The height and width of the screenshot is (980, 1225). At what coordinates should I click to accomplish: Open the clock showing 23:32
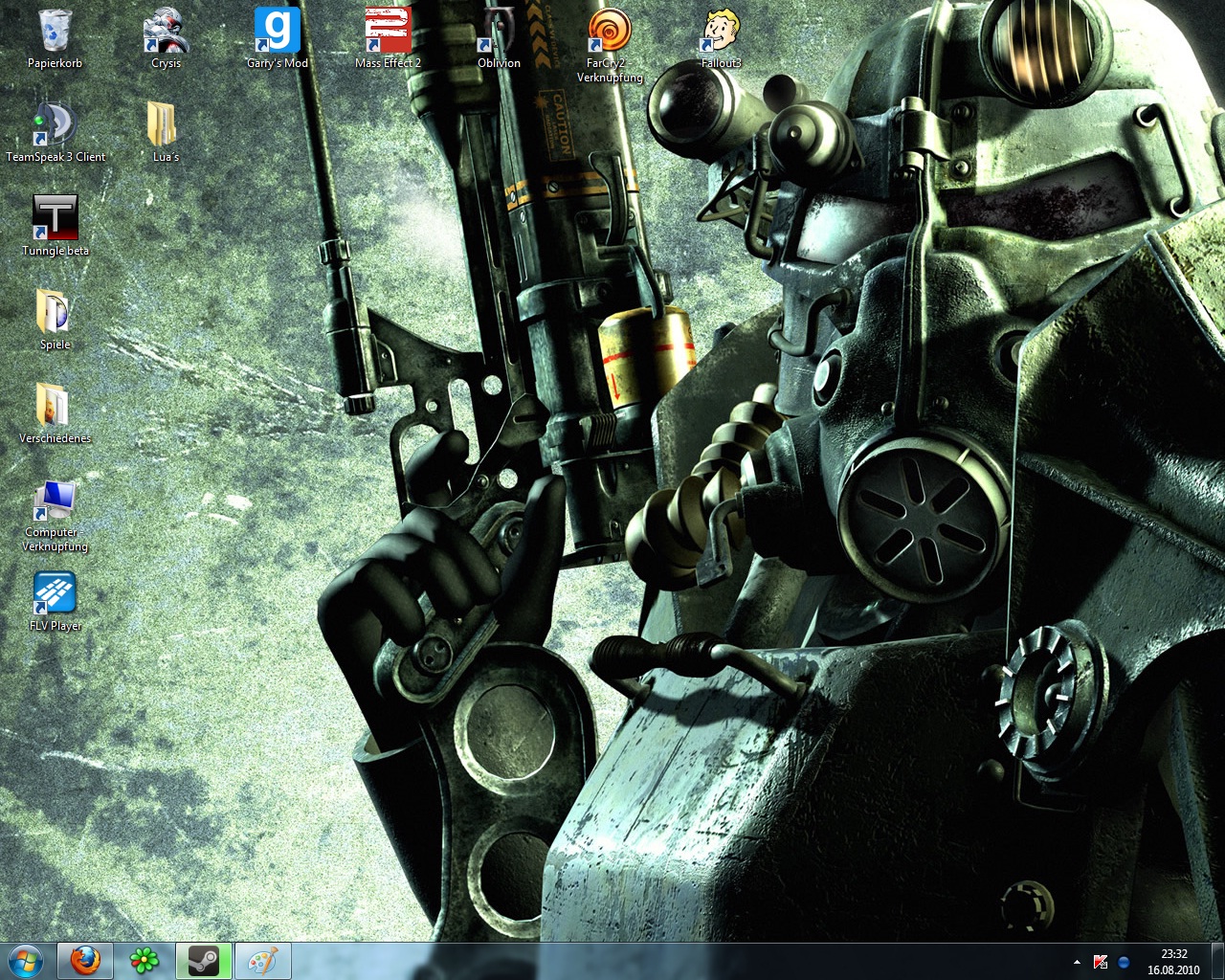(x=1173, y=962)
